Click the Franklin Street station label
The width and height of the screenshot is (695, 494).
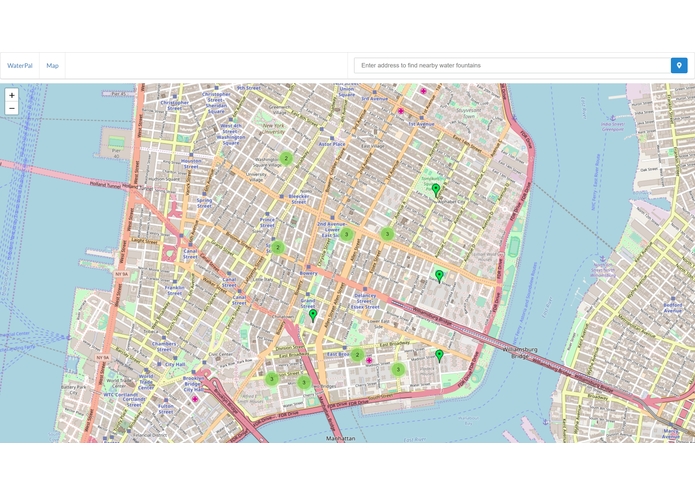175,290
